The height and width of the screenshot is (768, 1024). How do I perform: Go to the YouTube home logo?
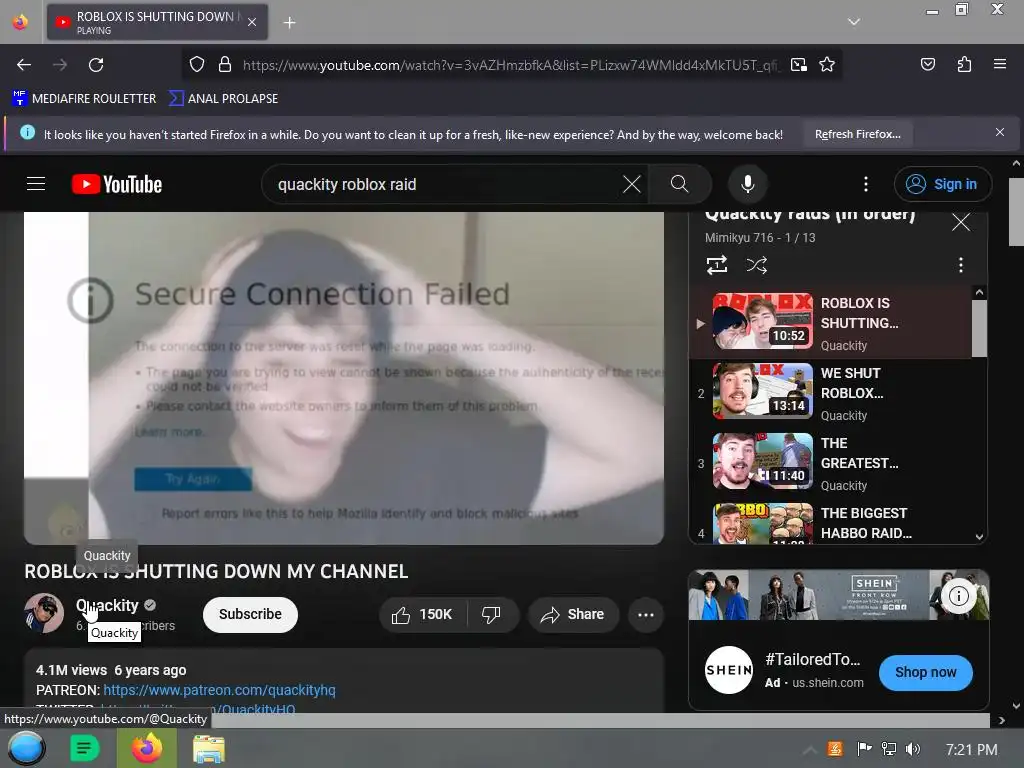pyautogui.click(x=117, y=184)
